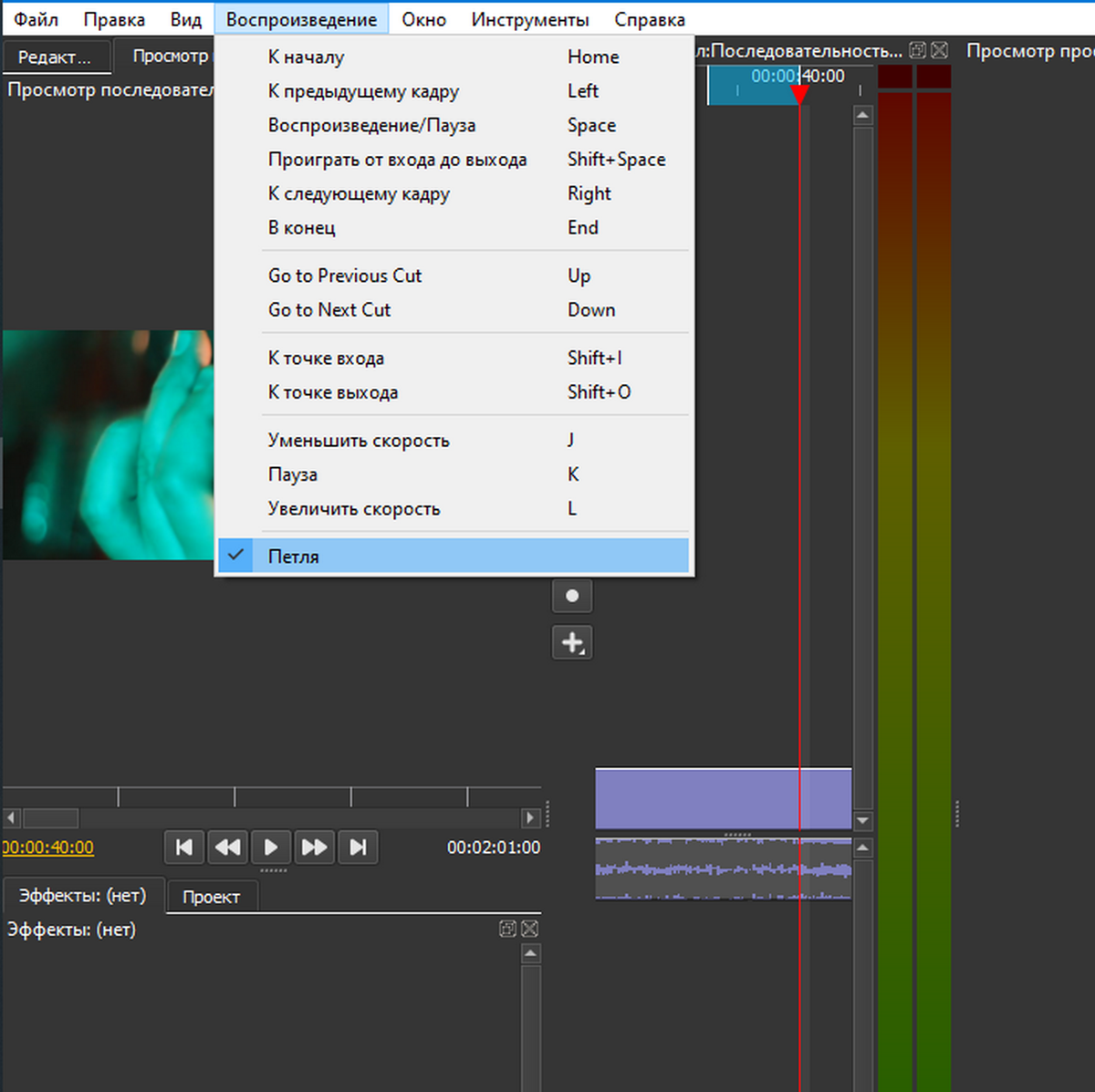This screenshot has height=1092, width=1095.
Task: Open the Вид menu
Action: pos(186,19)
